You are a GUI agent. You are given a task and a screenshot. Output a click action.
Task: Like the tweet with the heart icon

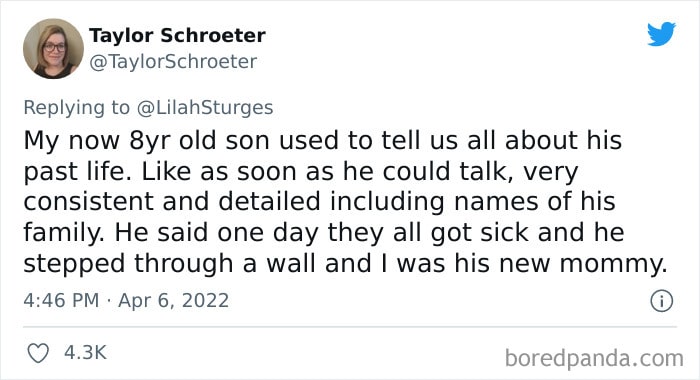(38, 353)
